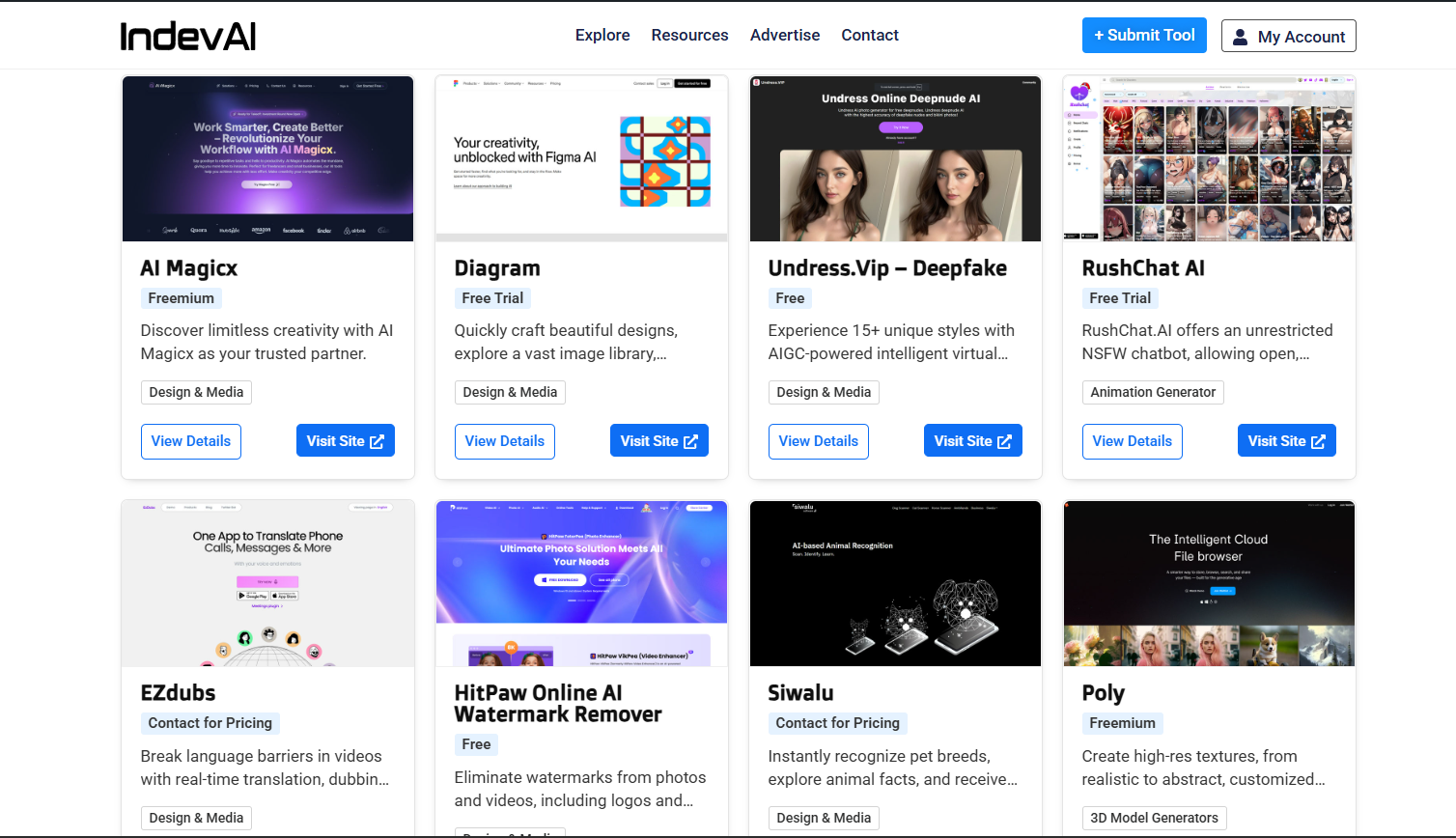Click HitPaw description about eliminating watermarks
The image size is (1456, 838).
580,789
